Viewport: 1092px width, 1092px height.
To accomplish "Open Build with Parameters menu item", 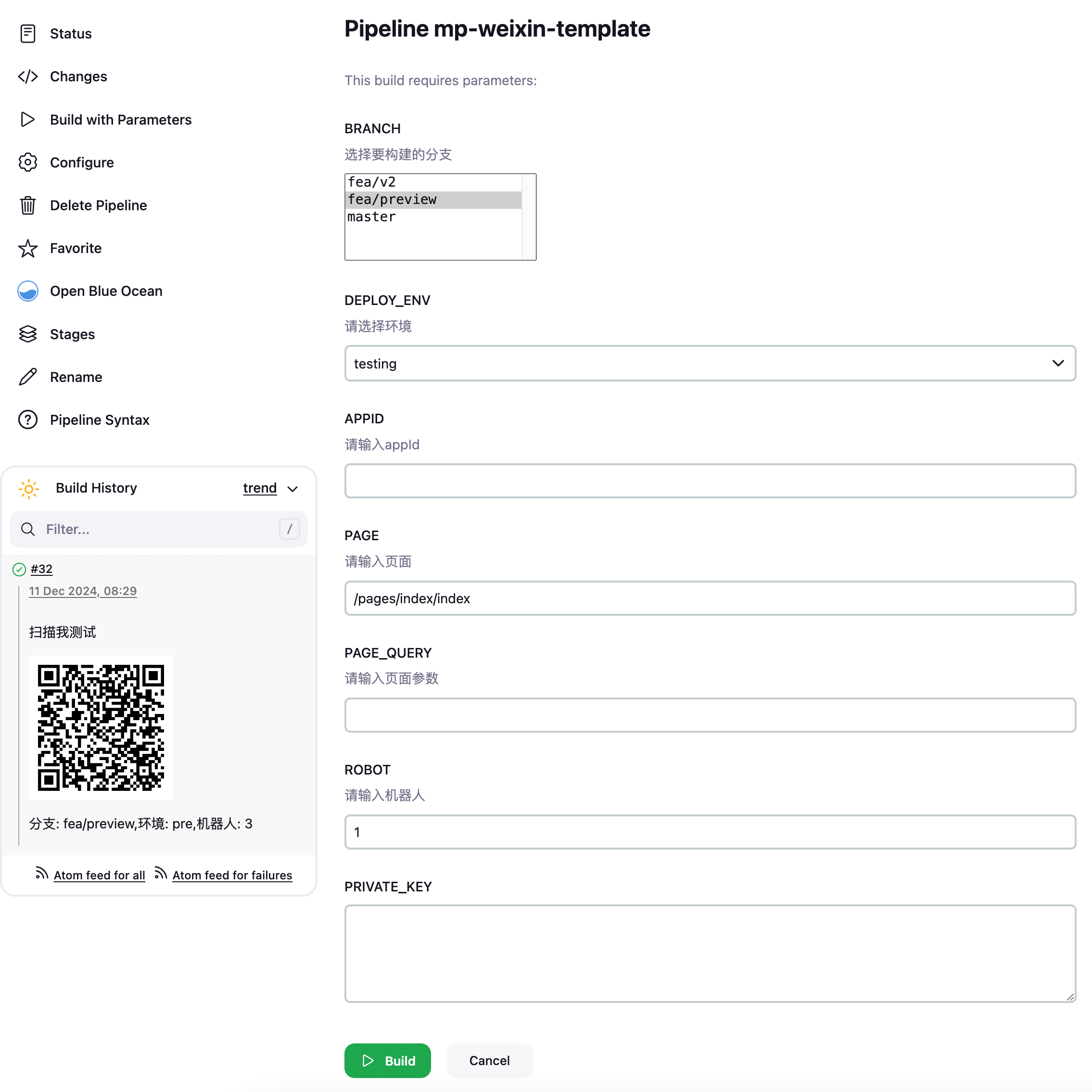I will click(x=120, y=120).
